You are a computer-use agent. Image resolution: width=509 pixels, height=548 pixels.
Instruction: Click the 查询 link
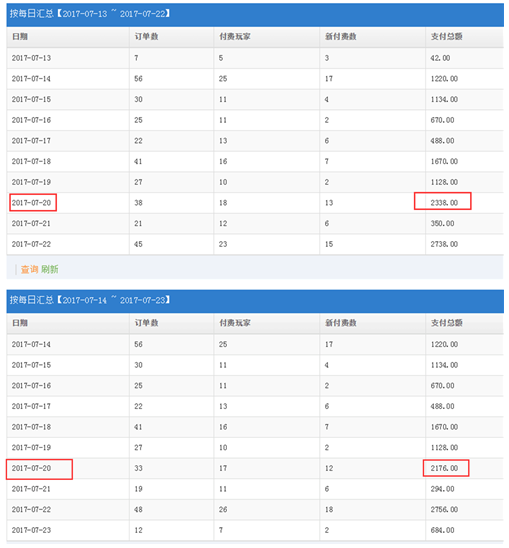[29, 269]
